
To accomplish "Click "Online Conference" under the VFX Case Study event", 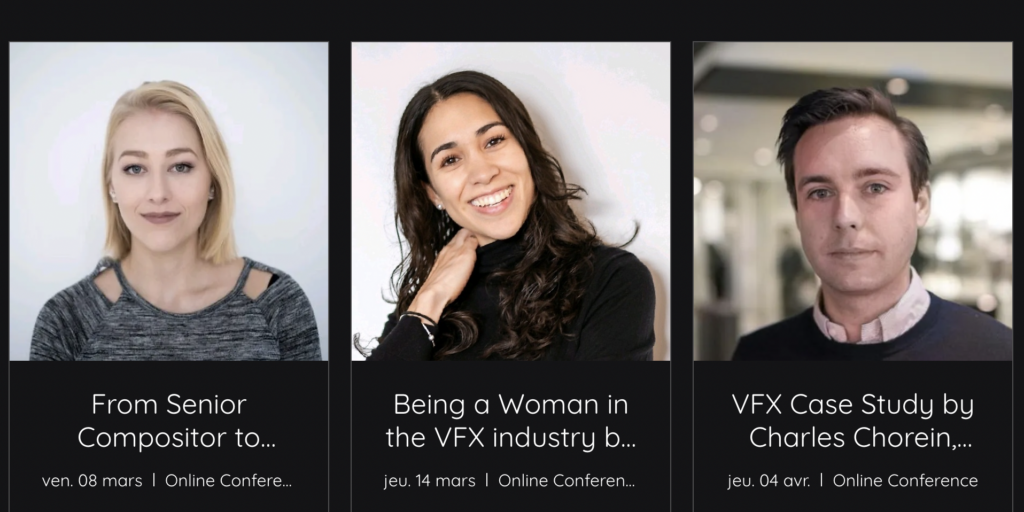I will 905,481.
